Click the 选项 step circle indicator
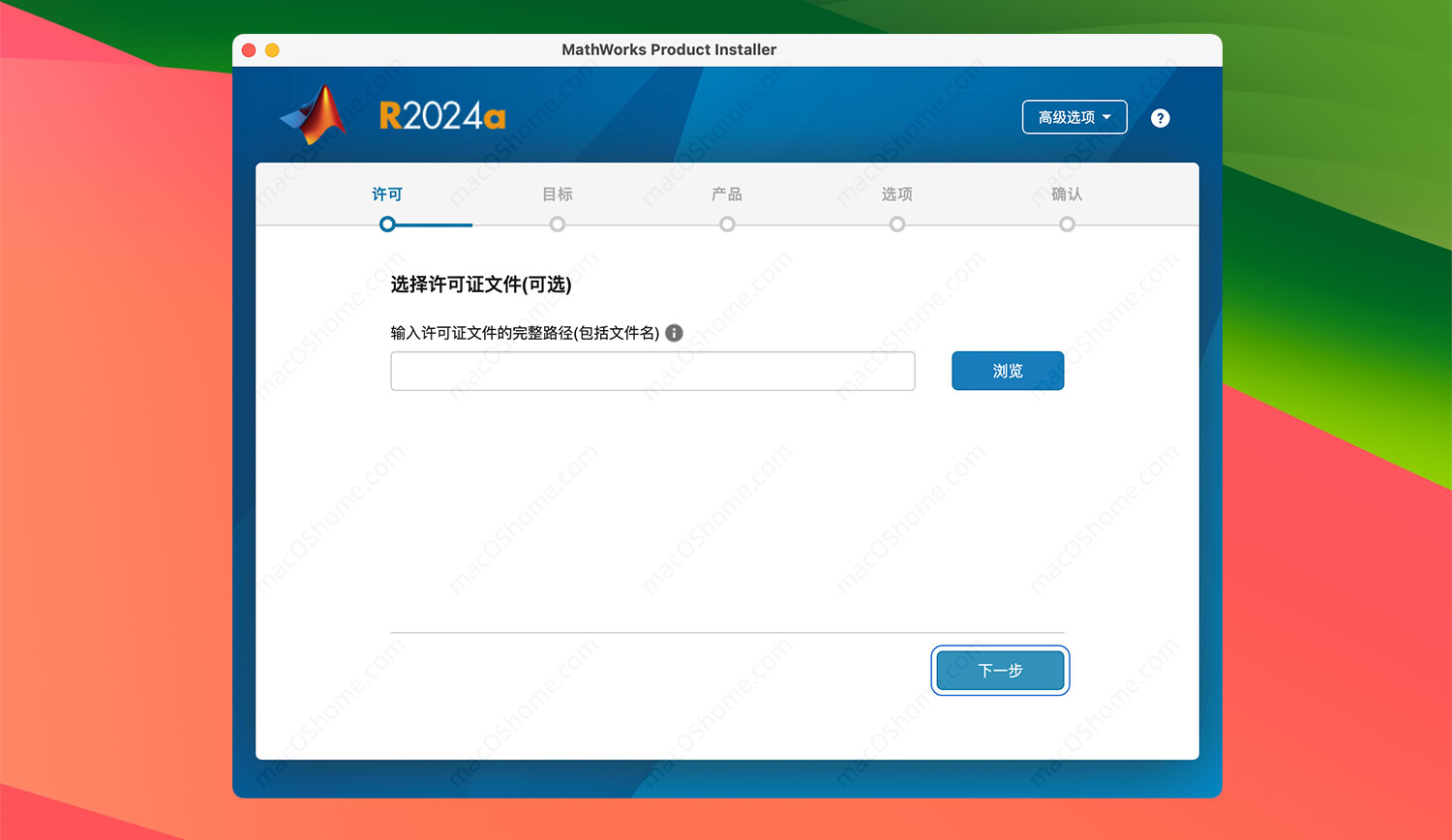The height and width of the screenshot is (840, 1452). (897, 224)
